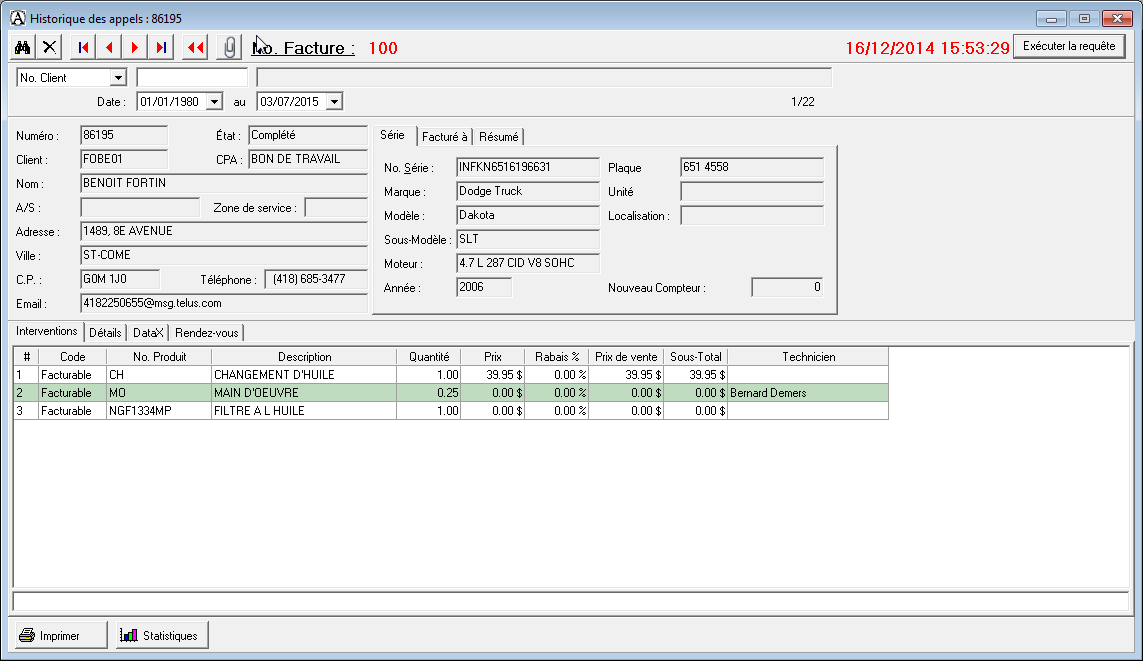Viewport: 1143px width, 661px height.
Task: Switch to the Résumé tab
Action: [x=498, y=135]
